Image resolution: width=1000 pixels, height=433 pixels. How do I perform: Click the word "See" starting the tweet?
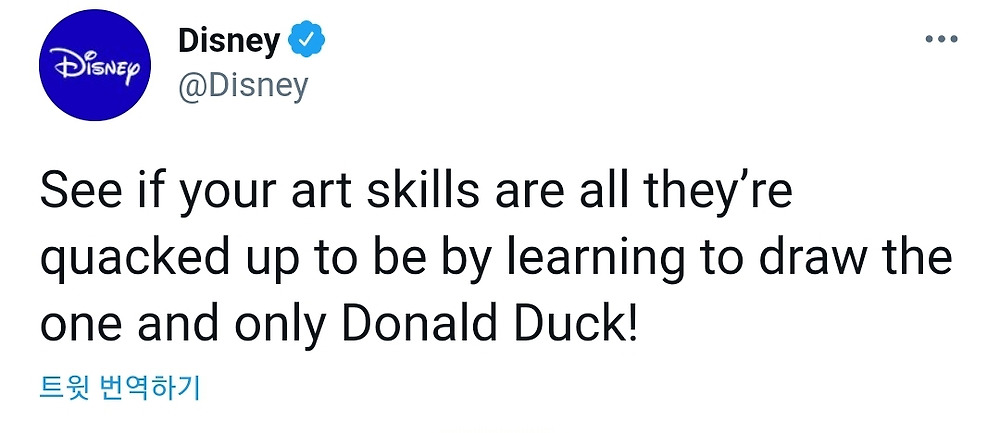point(74,191)
